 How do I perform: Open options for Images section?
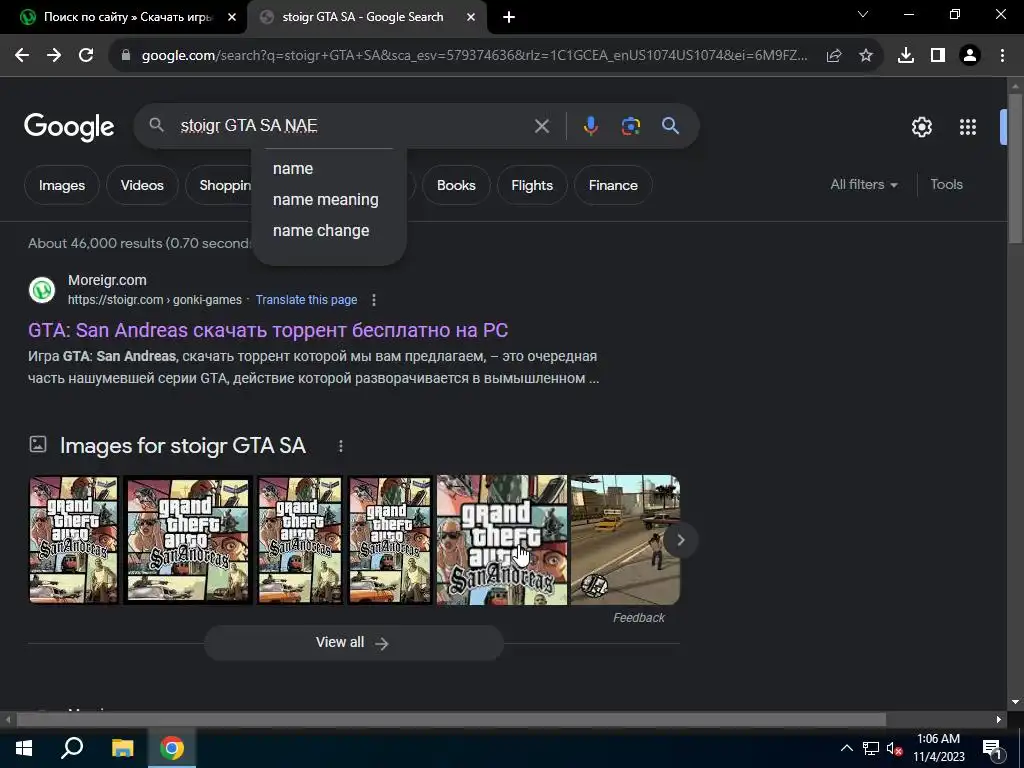[341, 446]
